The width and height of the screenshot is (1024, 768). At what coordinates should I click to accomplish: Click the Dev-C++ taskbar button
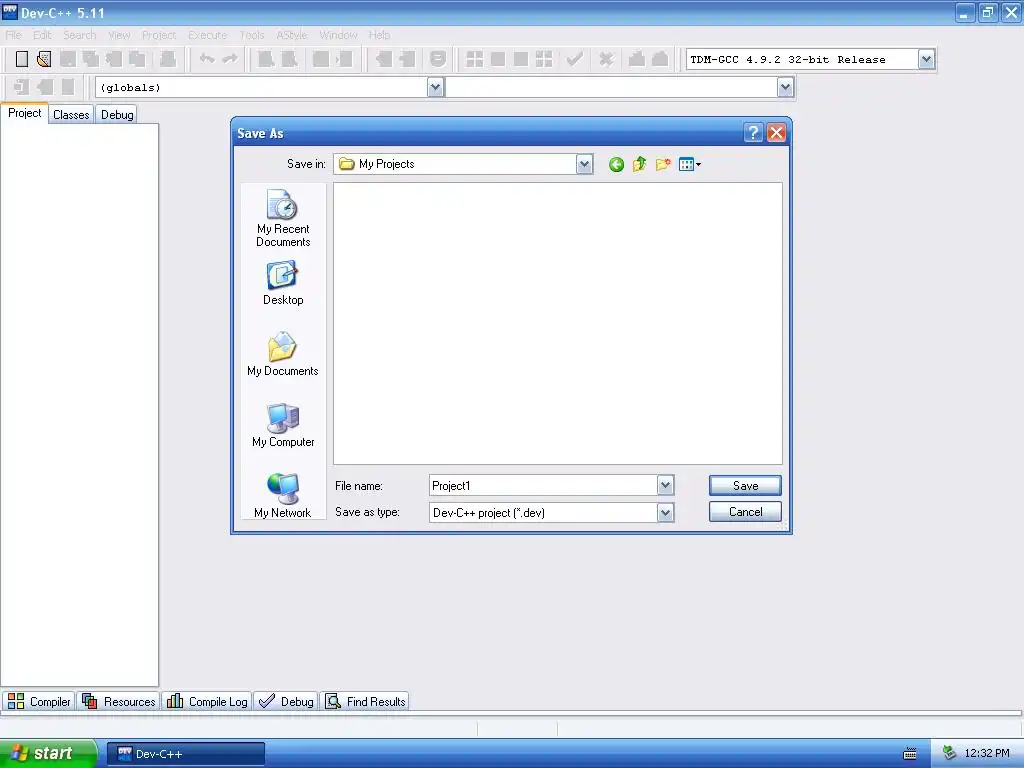click(186, 754)
